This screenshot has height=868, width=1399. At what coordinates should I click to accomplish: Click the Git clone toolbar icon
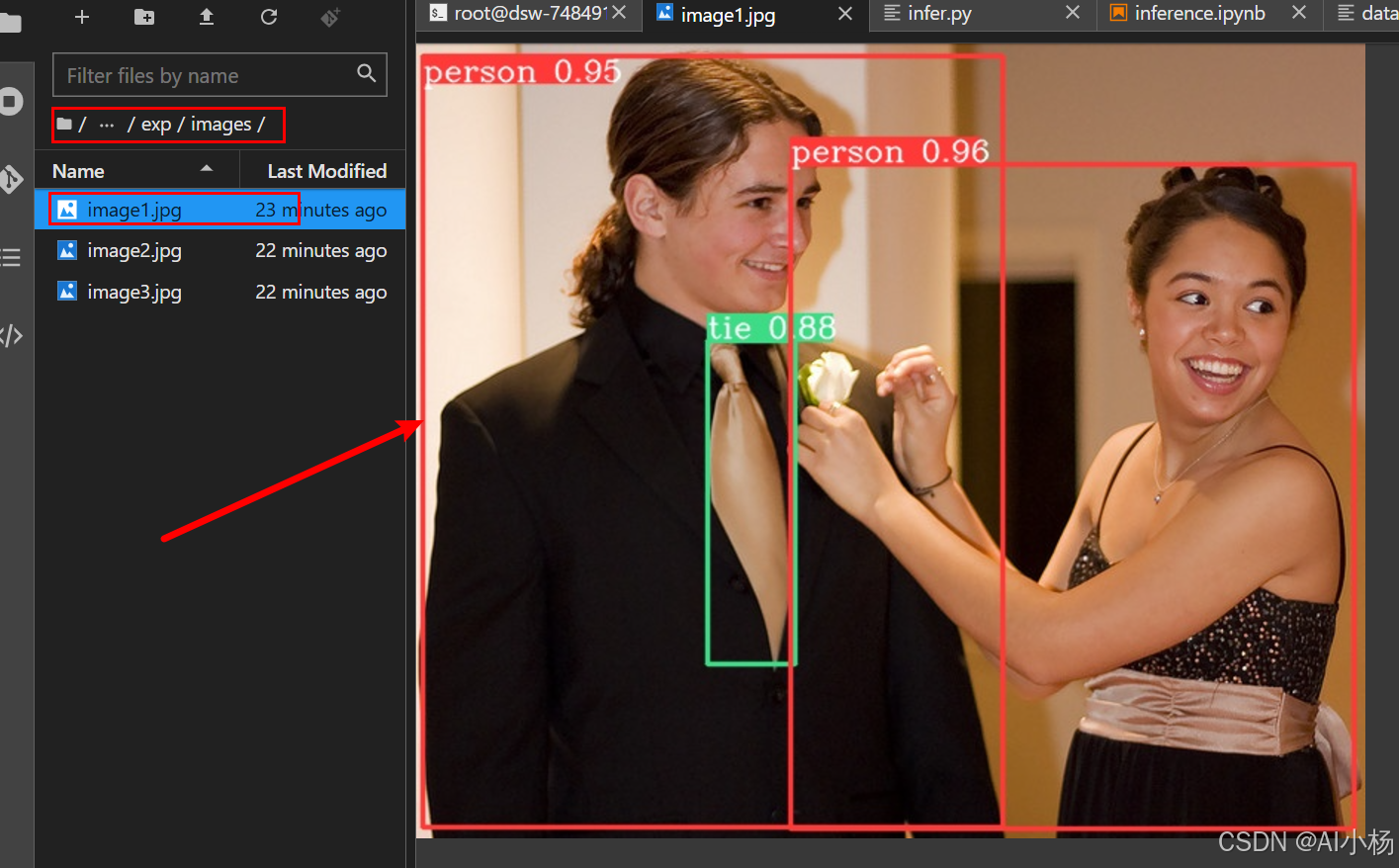click(x=330, y=17)
